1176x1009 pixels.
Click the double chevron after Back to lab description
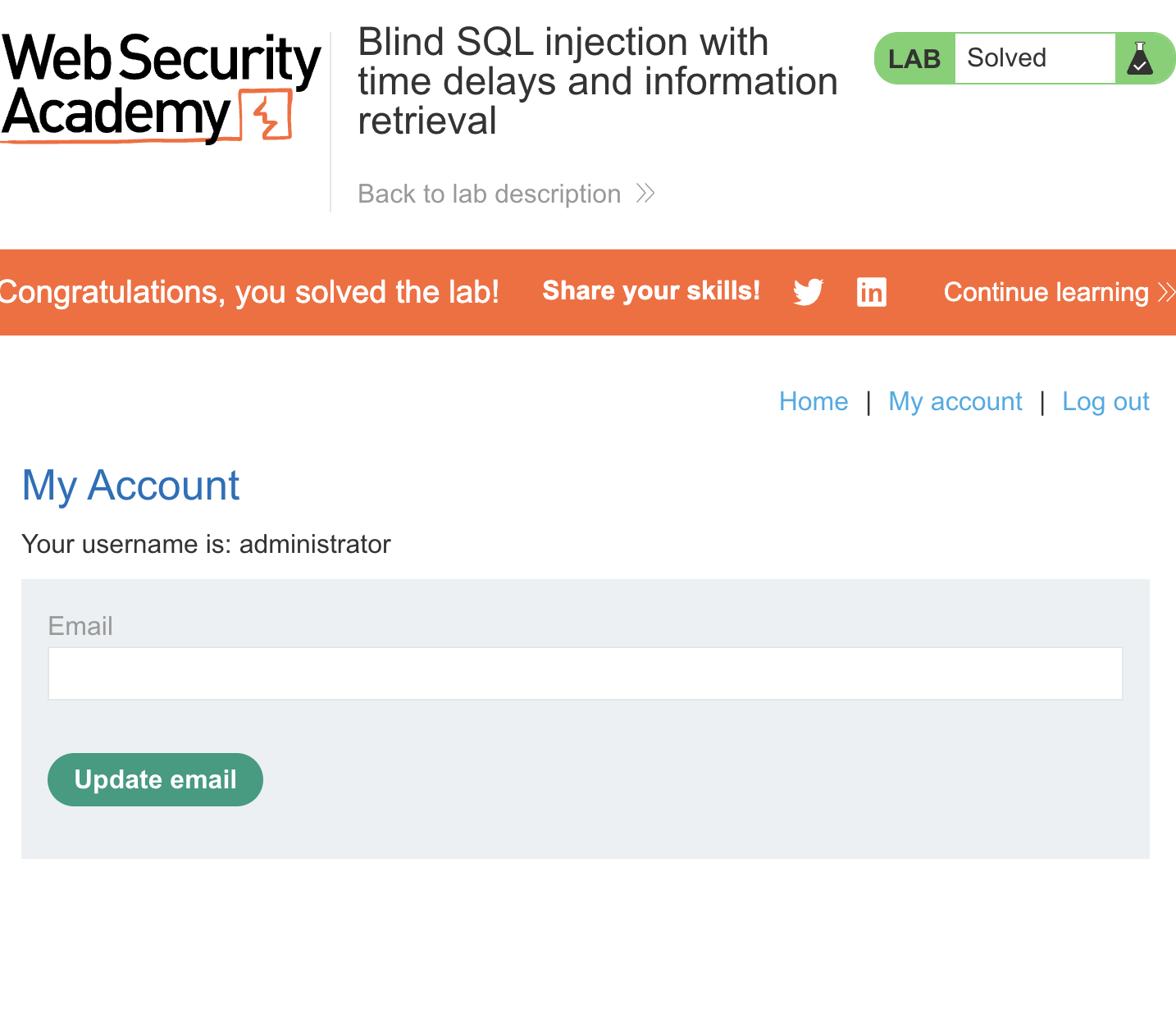point(645,194)
